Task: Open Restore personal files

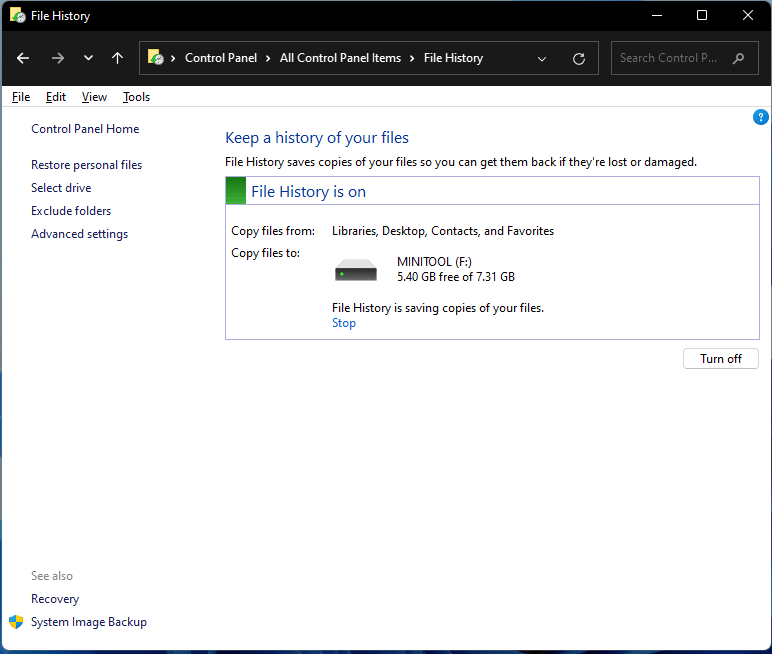Action: pos(86,165)
